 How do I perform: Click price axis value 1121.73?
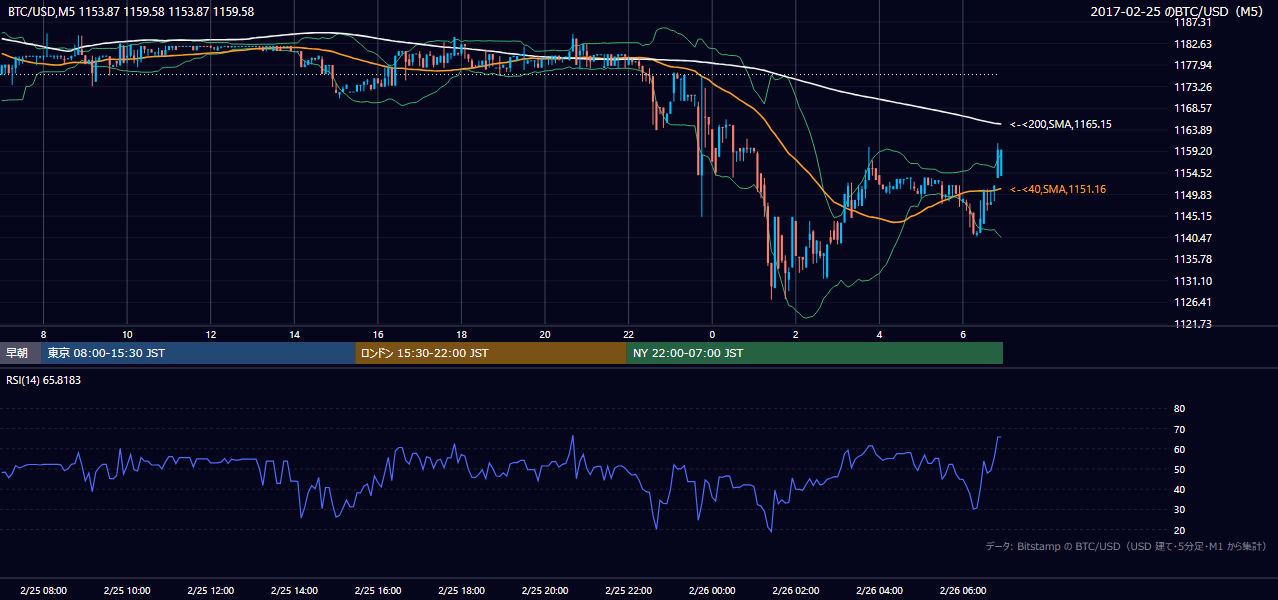pyautogui.click(x=1193, y=324)
